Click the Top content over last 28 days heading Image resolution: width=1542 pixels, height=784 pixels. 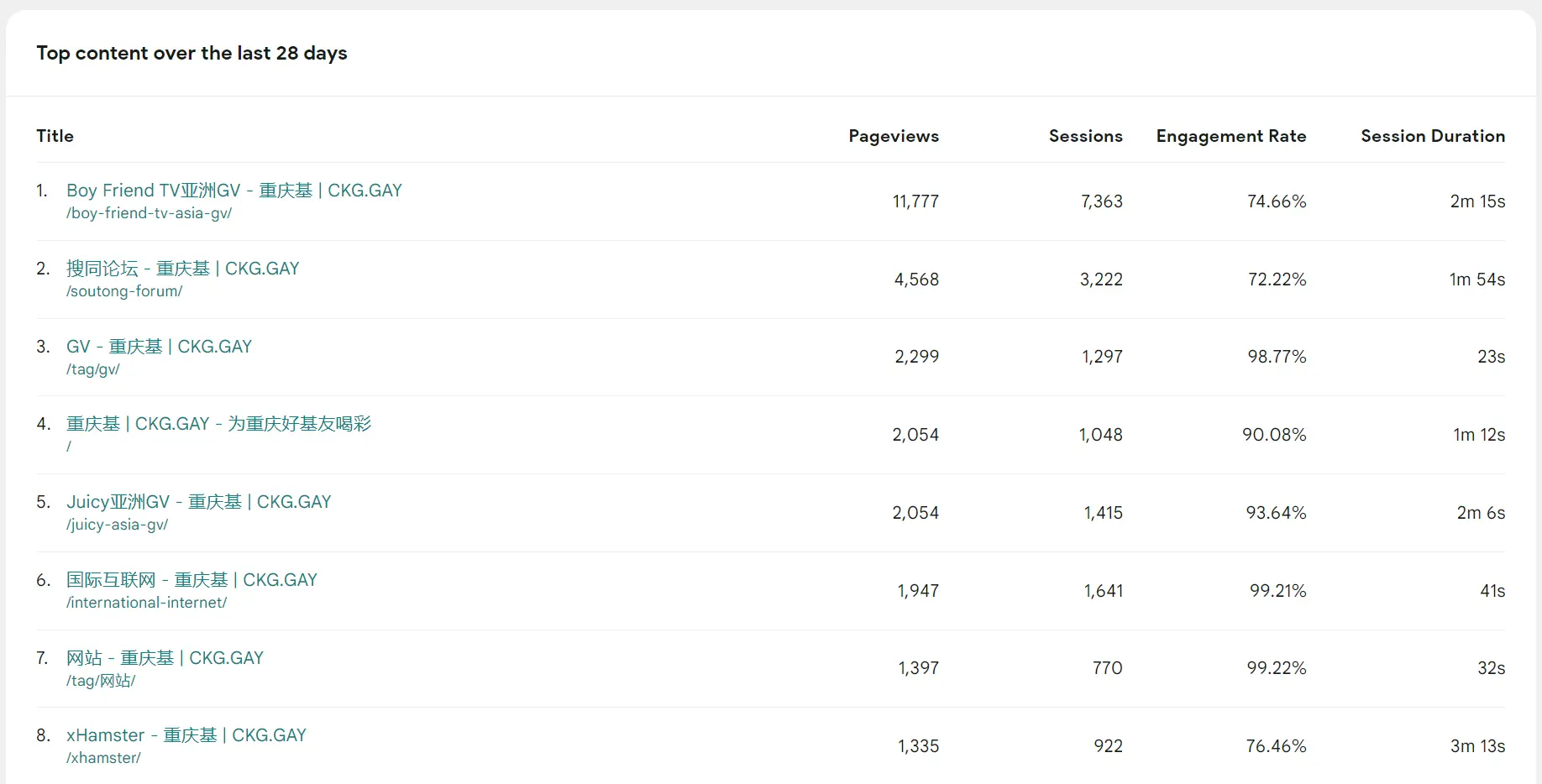pyautogui.click(x=191, y=53)
